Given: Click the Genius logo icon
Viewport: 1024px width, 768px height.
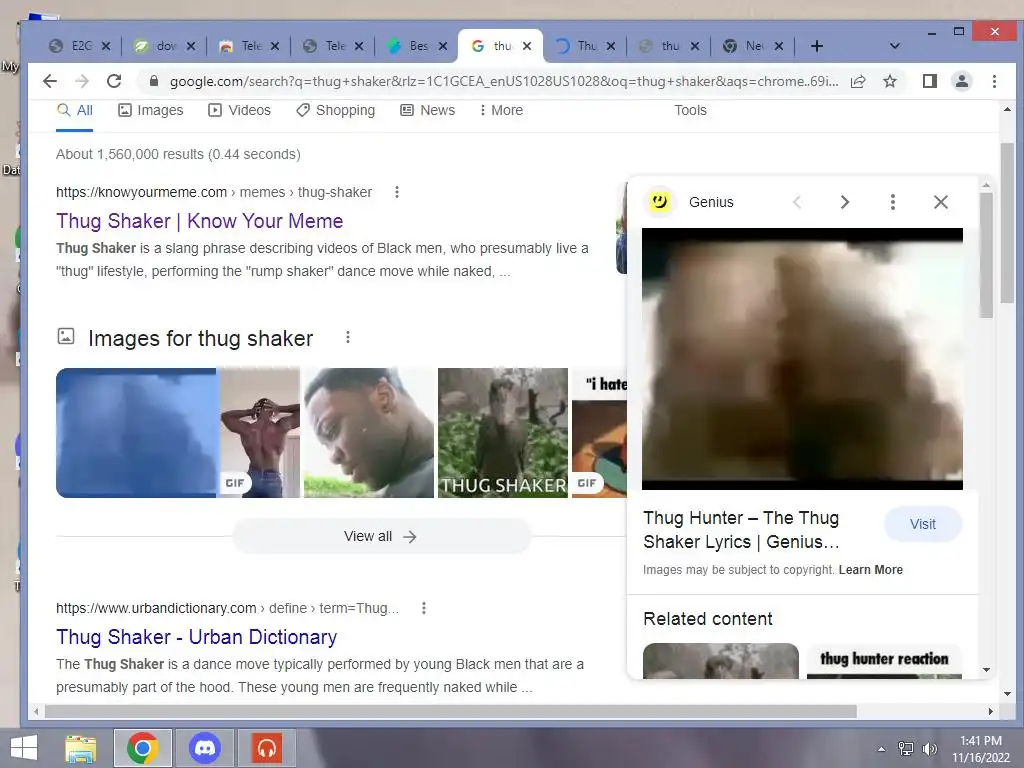Looking at the screenshot, I should pyautogui.click(x=660, y=201).
